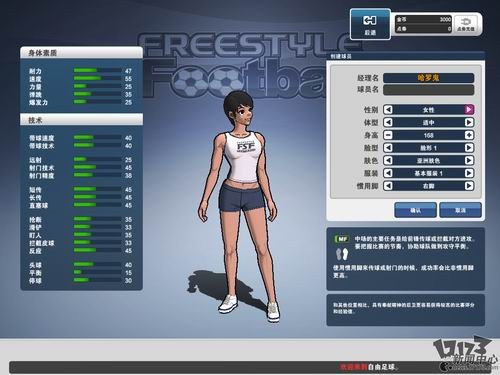This screenshot has width=500, height=375.
Task: Switch to previous body type (体型) option
Action: click(388, 122)
